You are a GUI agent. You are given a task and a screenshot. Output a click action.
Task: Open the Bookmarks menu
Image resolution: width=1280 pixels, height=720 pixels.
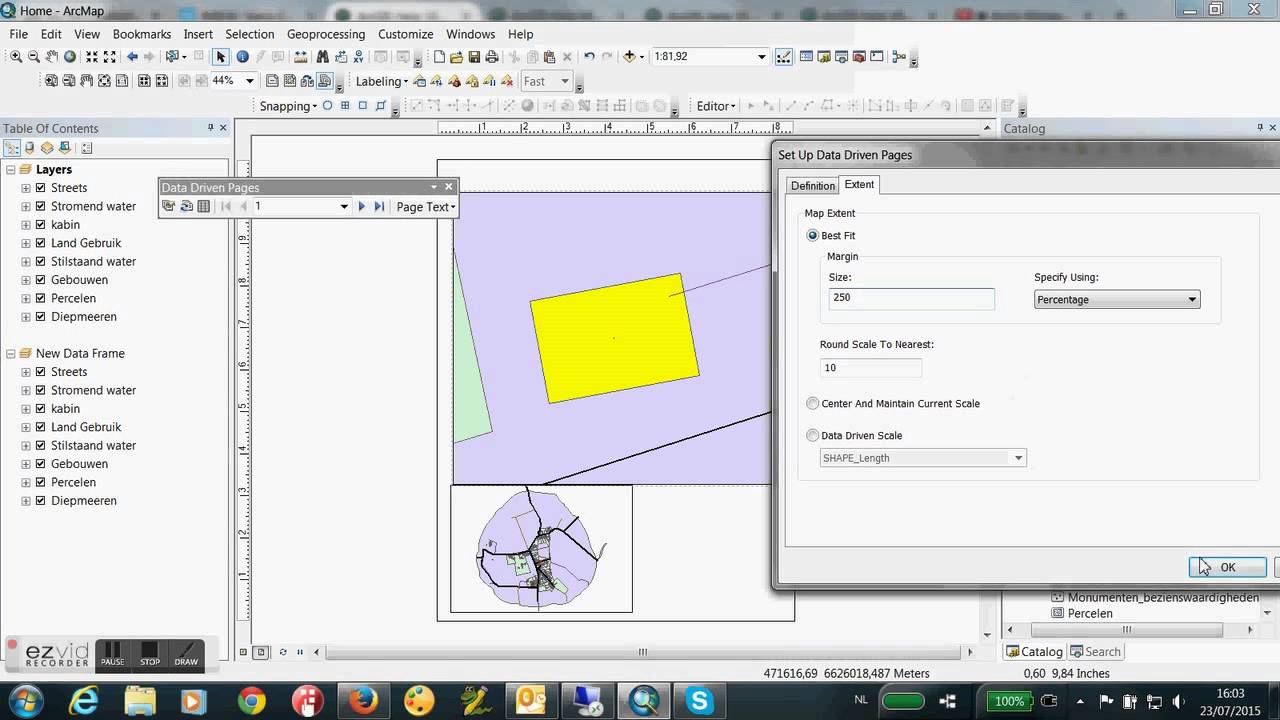point(142,34)
